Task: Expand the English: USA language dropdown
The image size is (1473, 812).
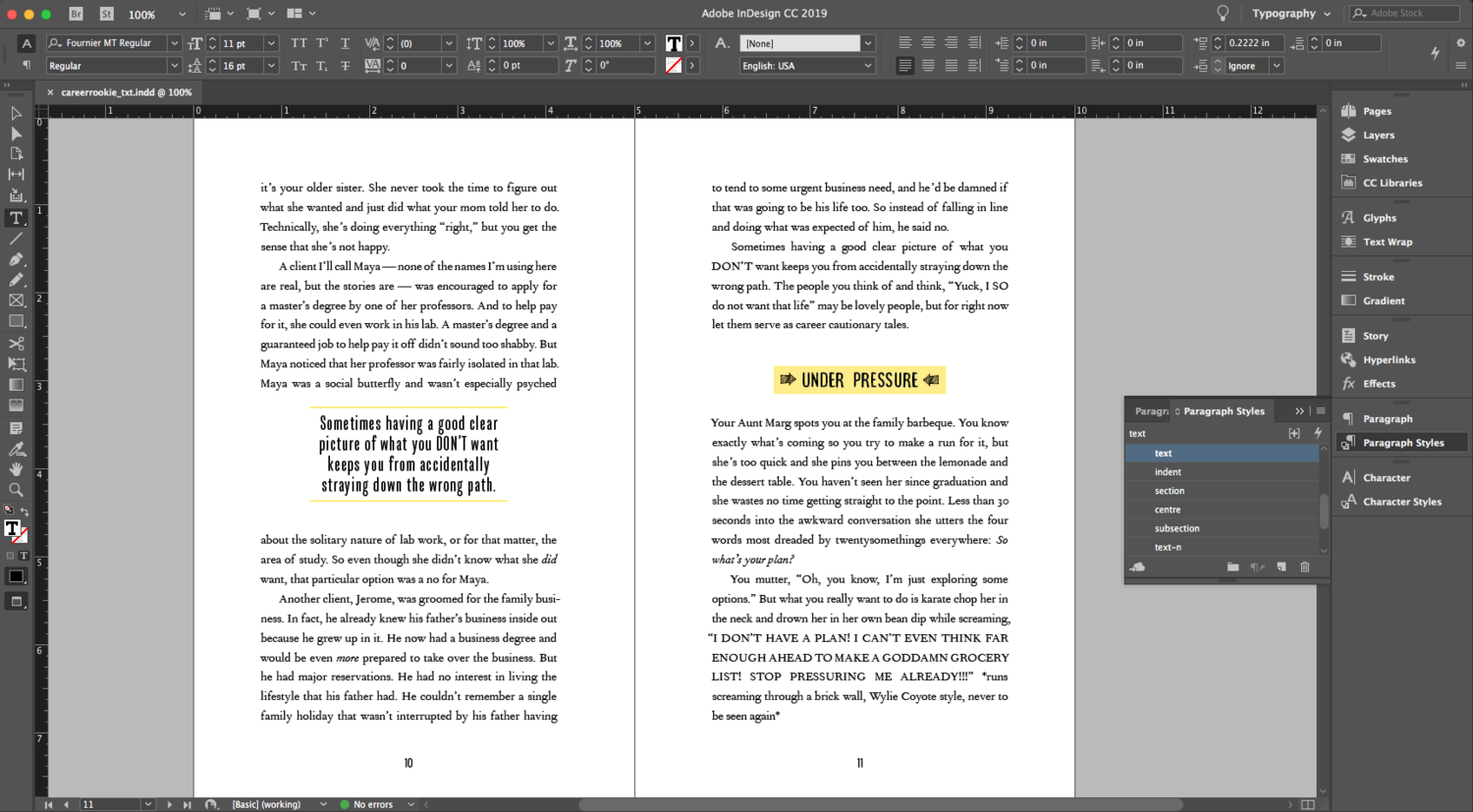Action: 867,66
